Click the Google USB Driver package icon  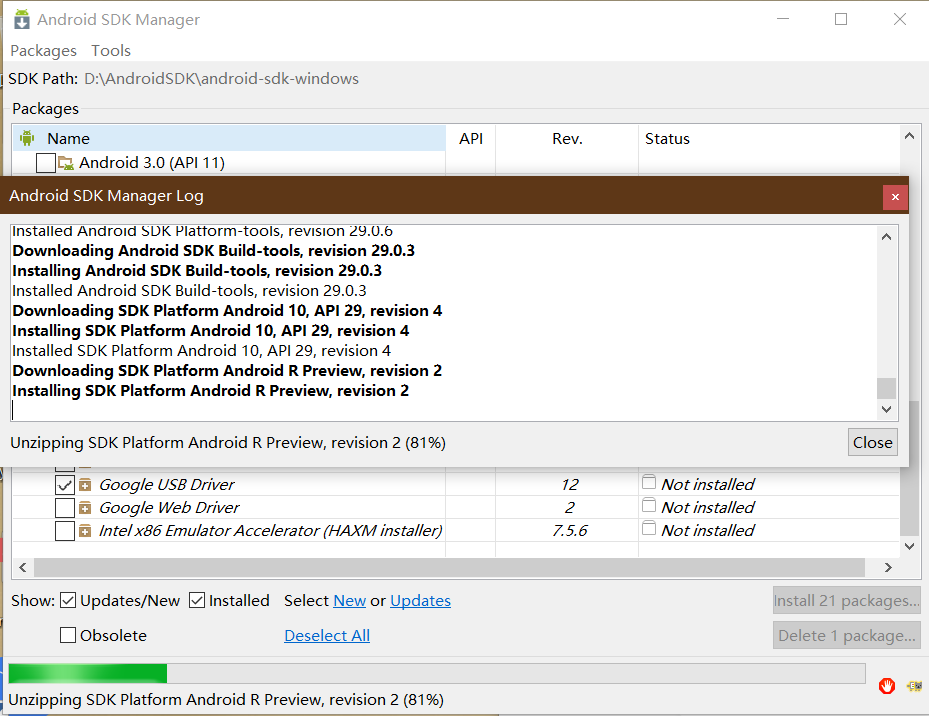click(x=85, y=485)
